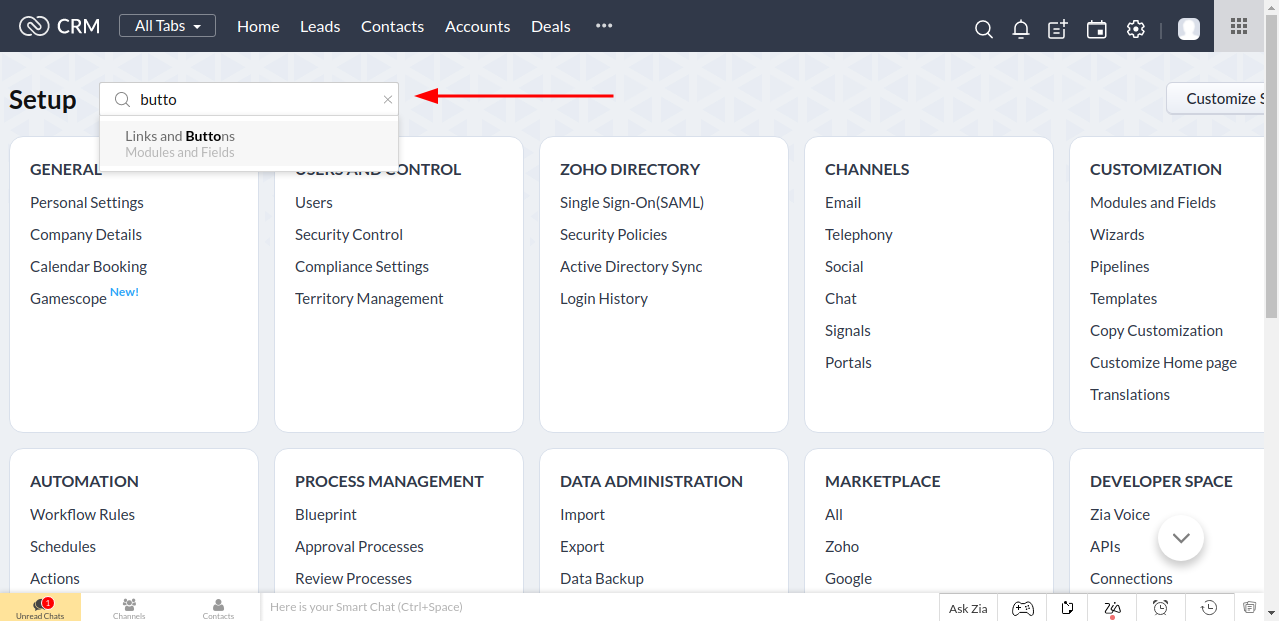Viewport: 1279px width, 621px height.
Task: Open recent items history icon
Action: tap(1209, 607)
